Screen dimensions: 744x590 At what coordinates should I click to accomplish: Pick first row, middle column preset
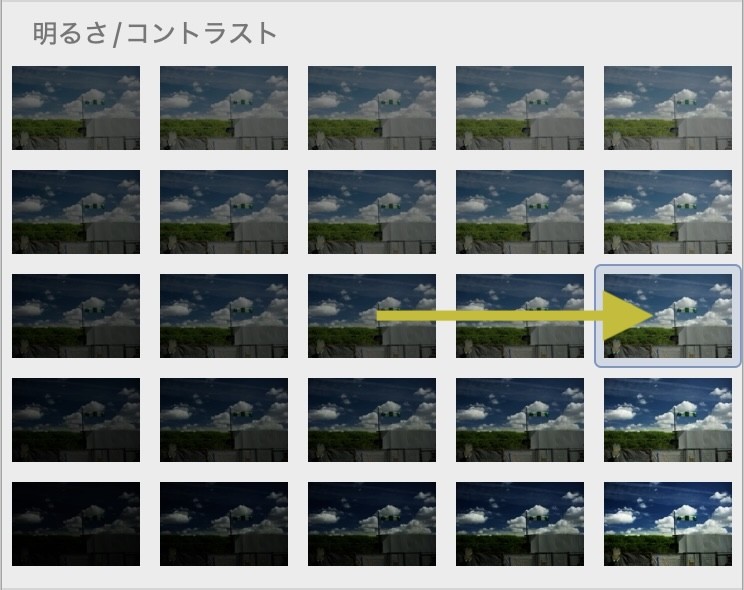[372, 108]
